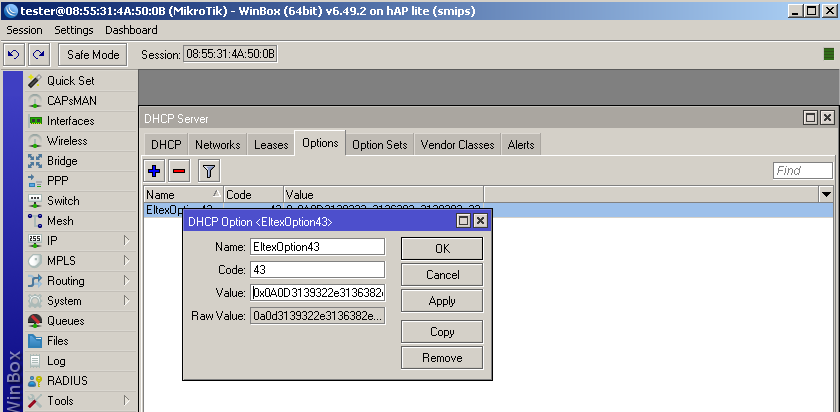
Task: Expand the Tools submenu arrow
Action: point(127,401)
